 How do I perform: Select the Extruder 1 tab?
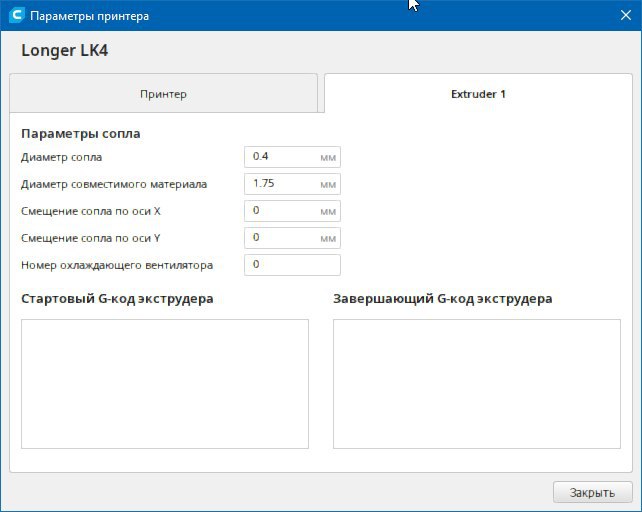(x=478, y=93)
